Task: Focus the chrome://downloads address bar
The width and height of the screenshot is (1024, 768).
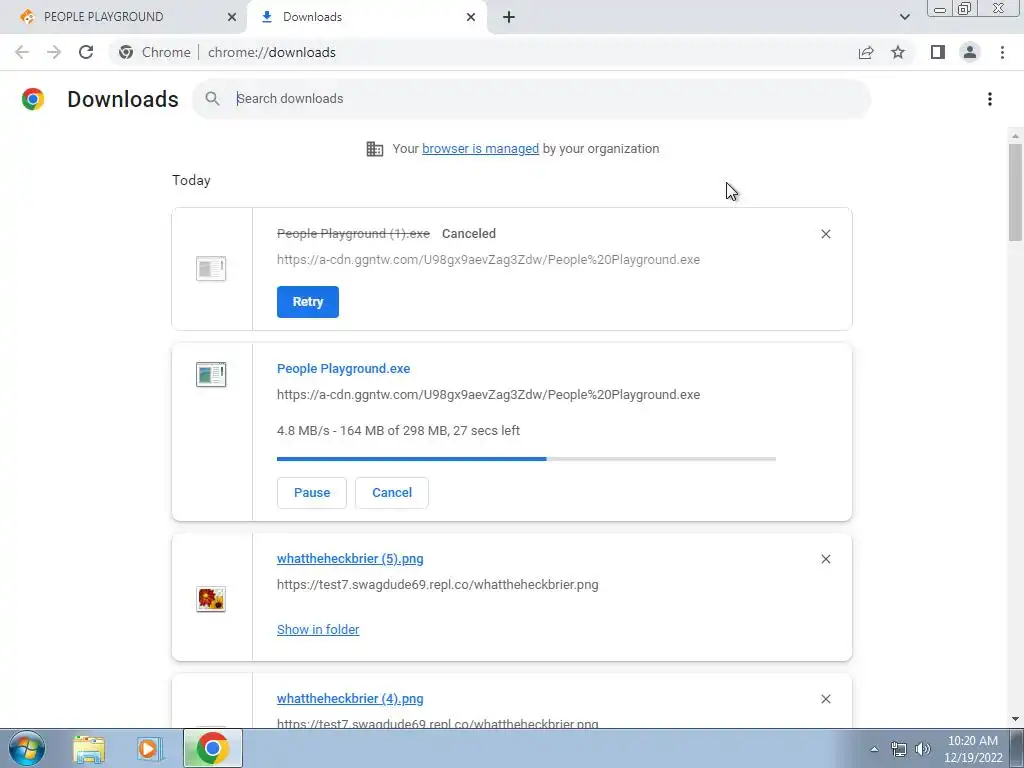Action: coord(271,52)
